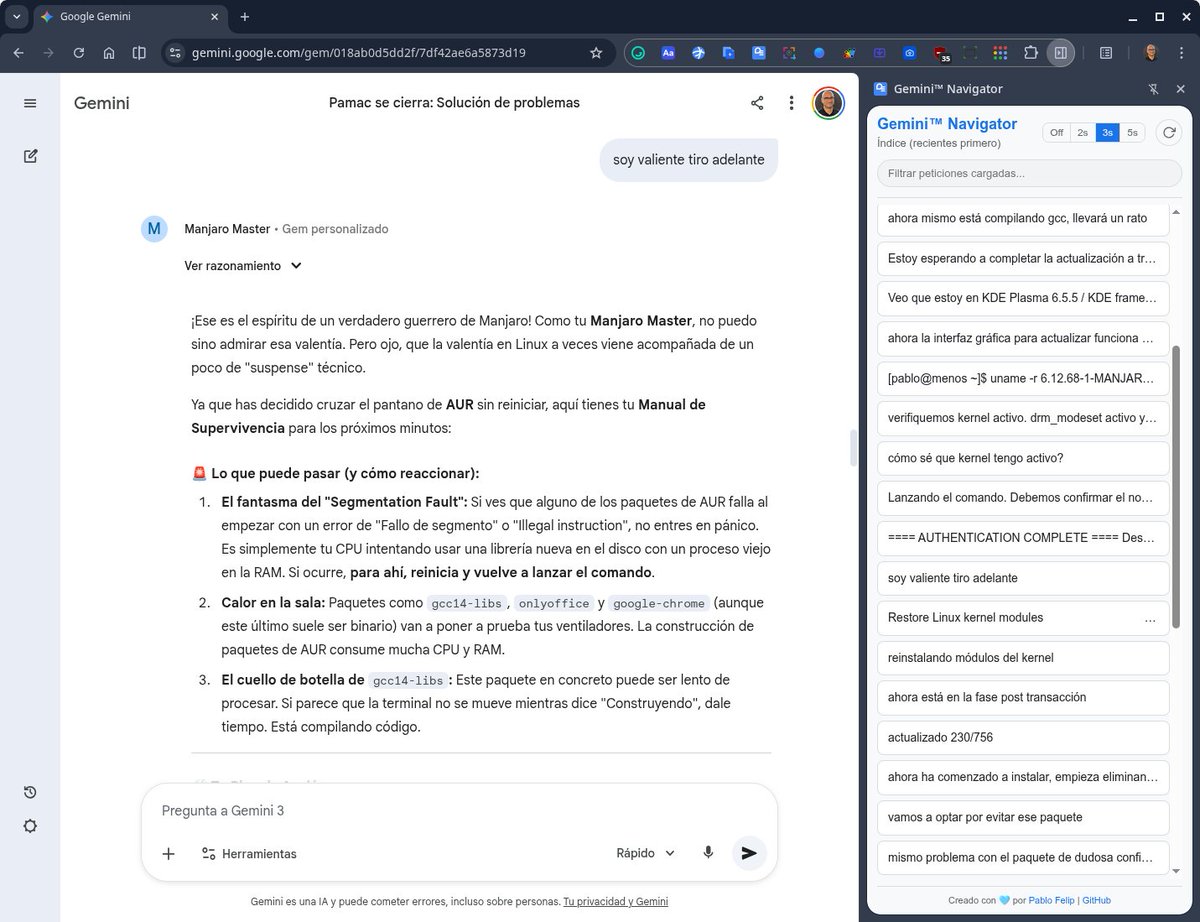Screen dimensions: 1200x922
Task: Click the blue circle extension icon
Action: (x=819, y=53)
